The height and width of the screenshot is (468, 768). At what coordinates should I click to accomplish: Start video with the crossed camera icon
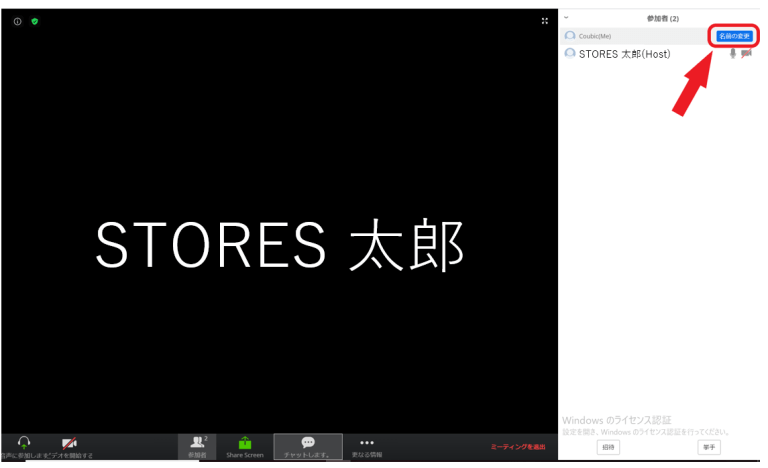point(70,443)
